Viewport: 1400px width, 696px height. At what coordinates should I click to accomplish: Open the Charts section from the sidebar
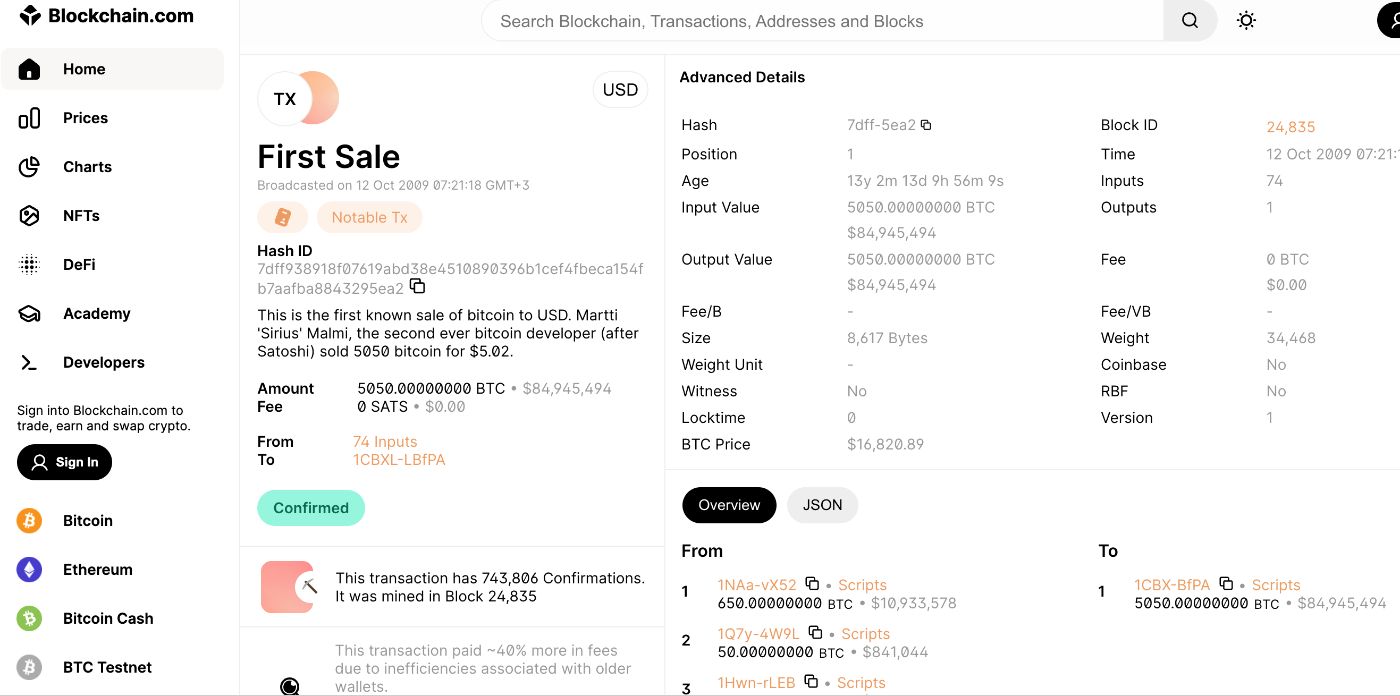coord(87,166)
